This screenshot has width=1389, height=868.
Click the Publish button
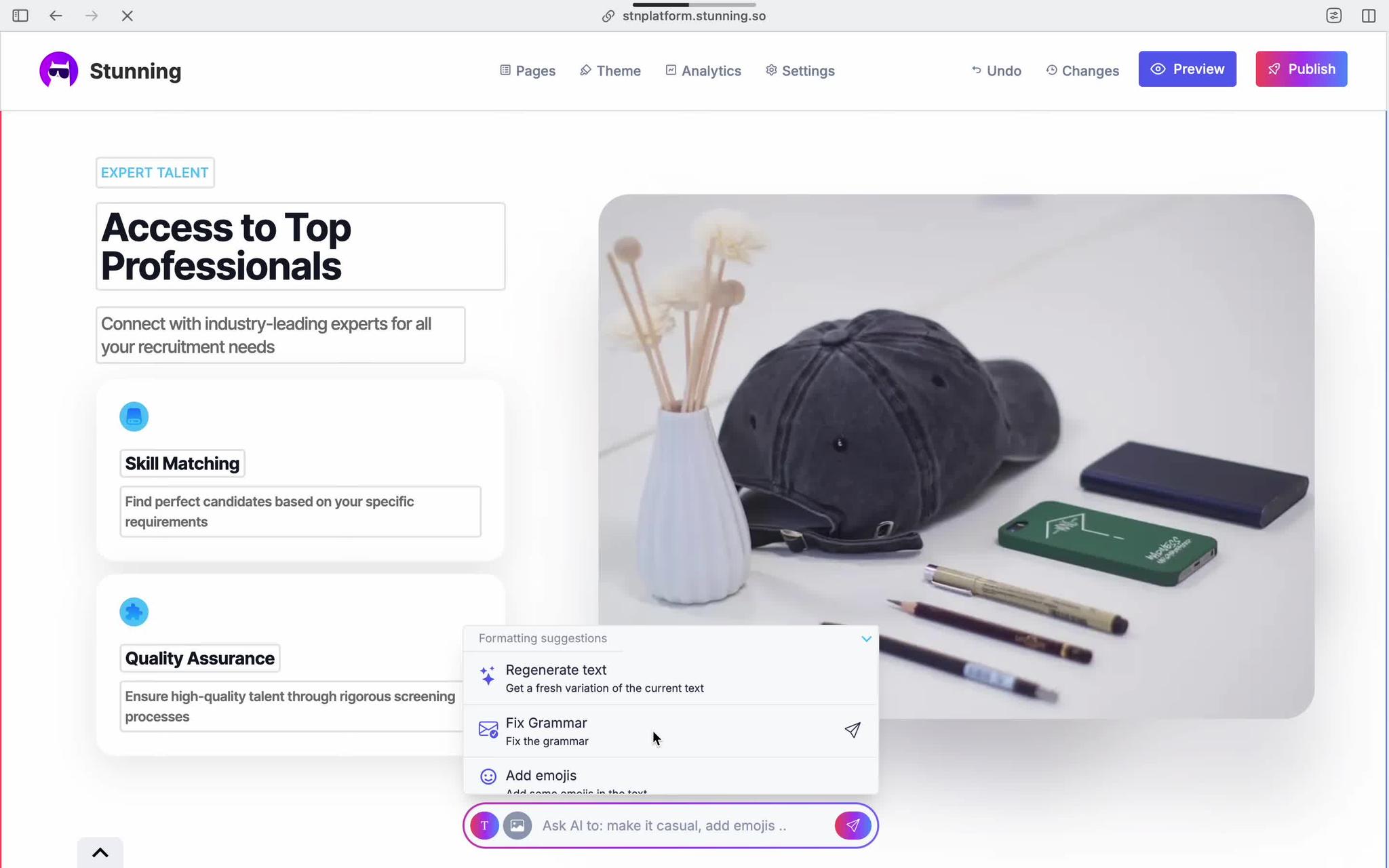[1301, 69]
